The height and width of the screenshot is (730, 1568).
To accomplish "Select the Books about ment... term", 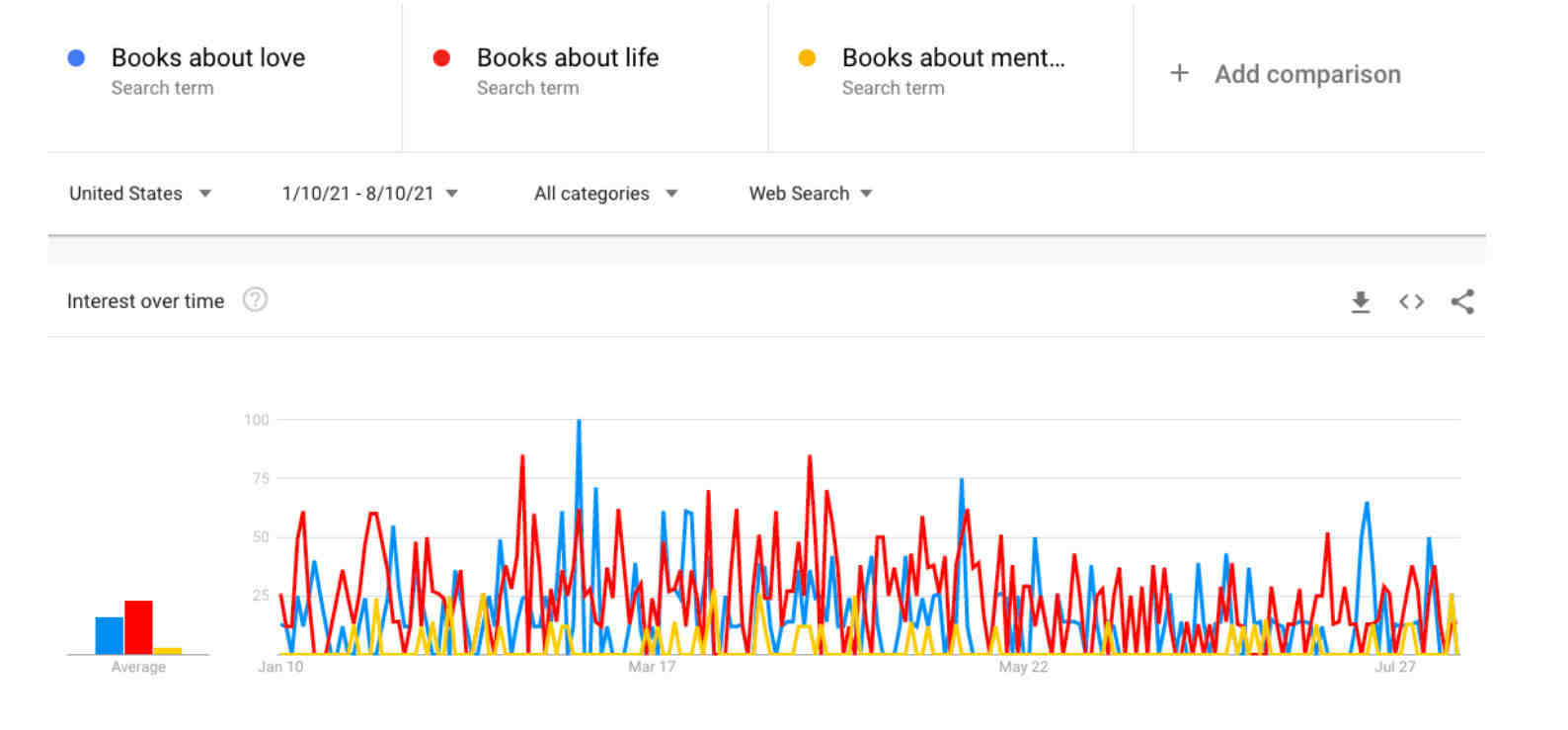I will (x=953, y=58).
